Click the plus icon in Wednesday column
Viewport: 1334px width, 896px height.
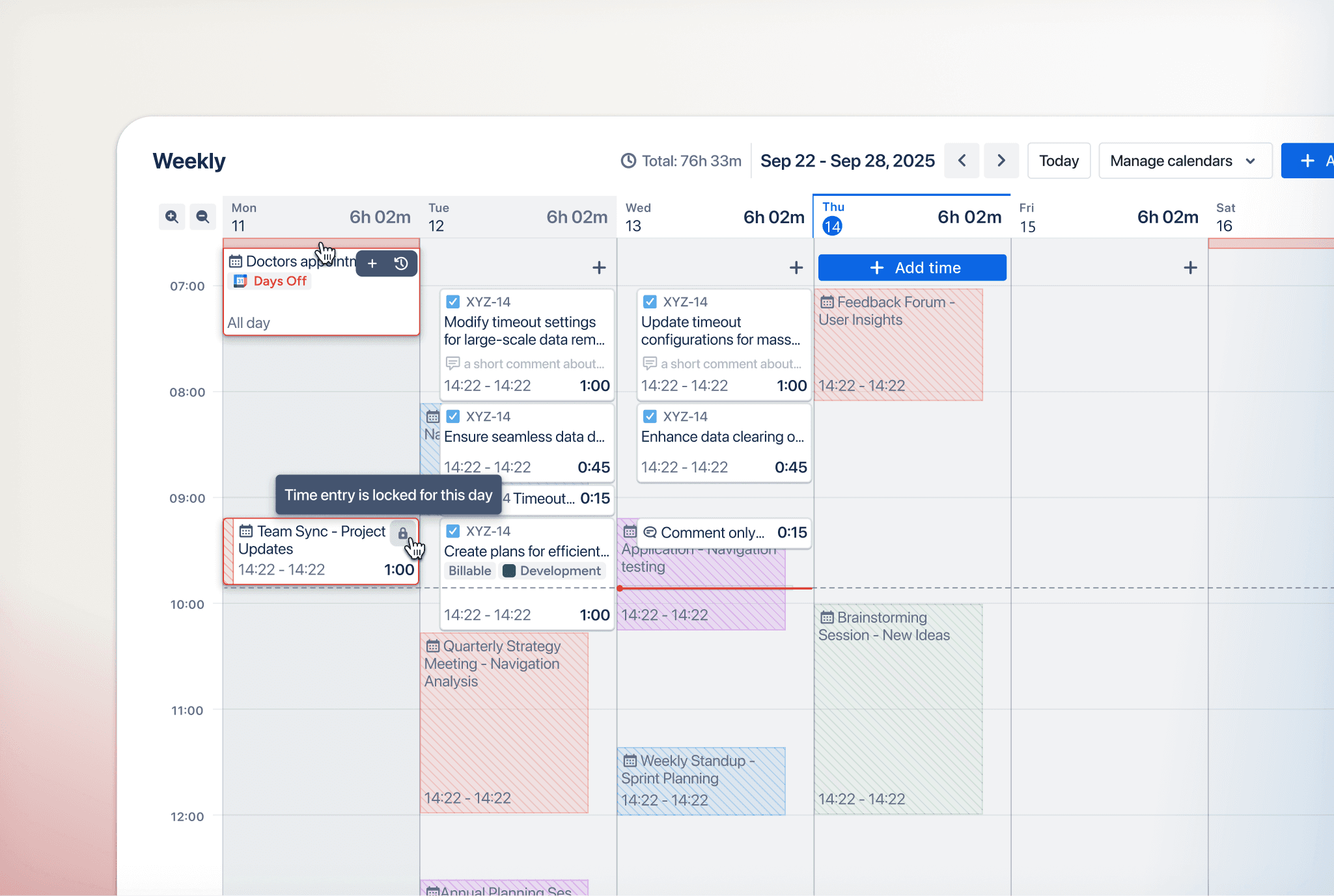[x=796, y=267]
